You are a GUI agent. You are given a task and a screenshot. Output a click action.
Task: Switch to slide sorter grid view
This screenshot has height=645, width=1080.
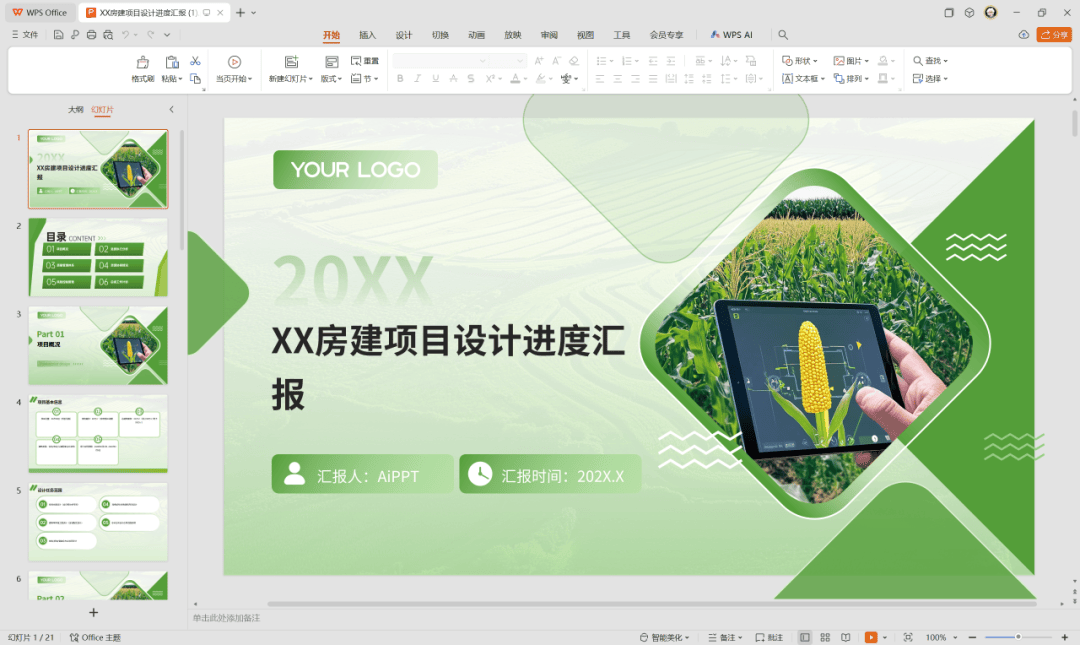pos(825,637)
